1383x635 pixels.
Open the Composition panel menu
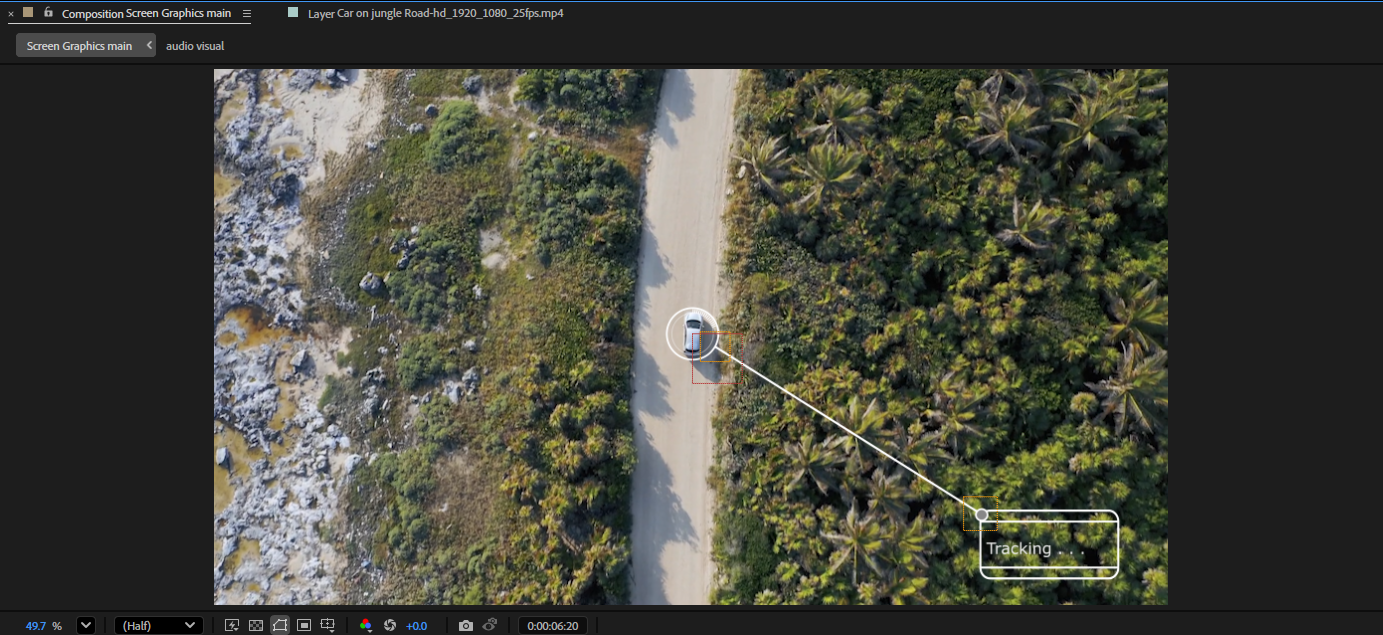pos(247,14)
